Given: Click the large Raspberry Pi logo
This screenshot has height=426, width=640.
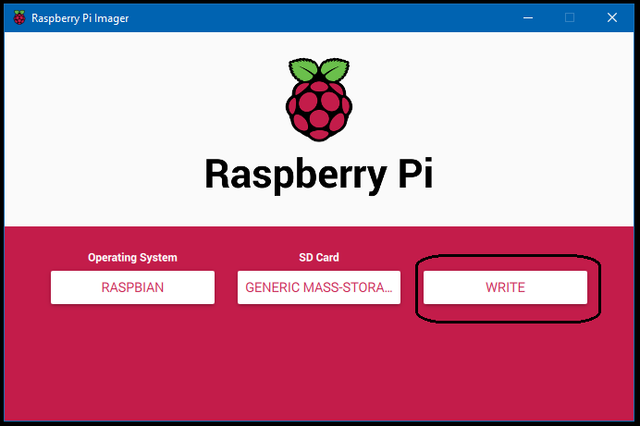Looking at the screenshot, I should (x=319, y=99).
